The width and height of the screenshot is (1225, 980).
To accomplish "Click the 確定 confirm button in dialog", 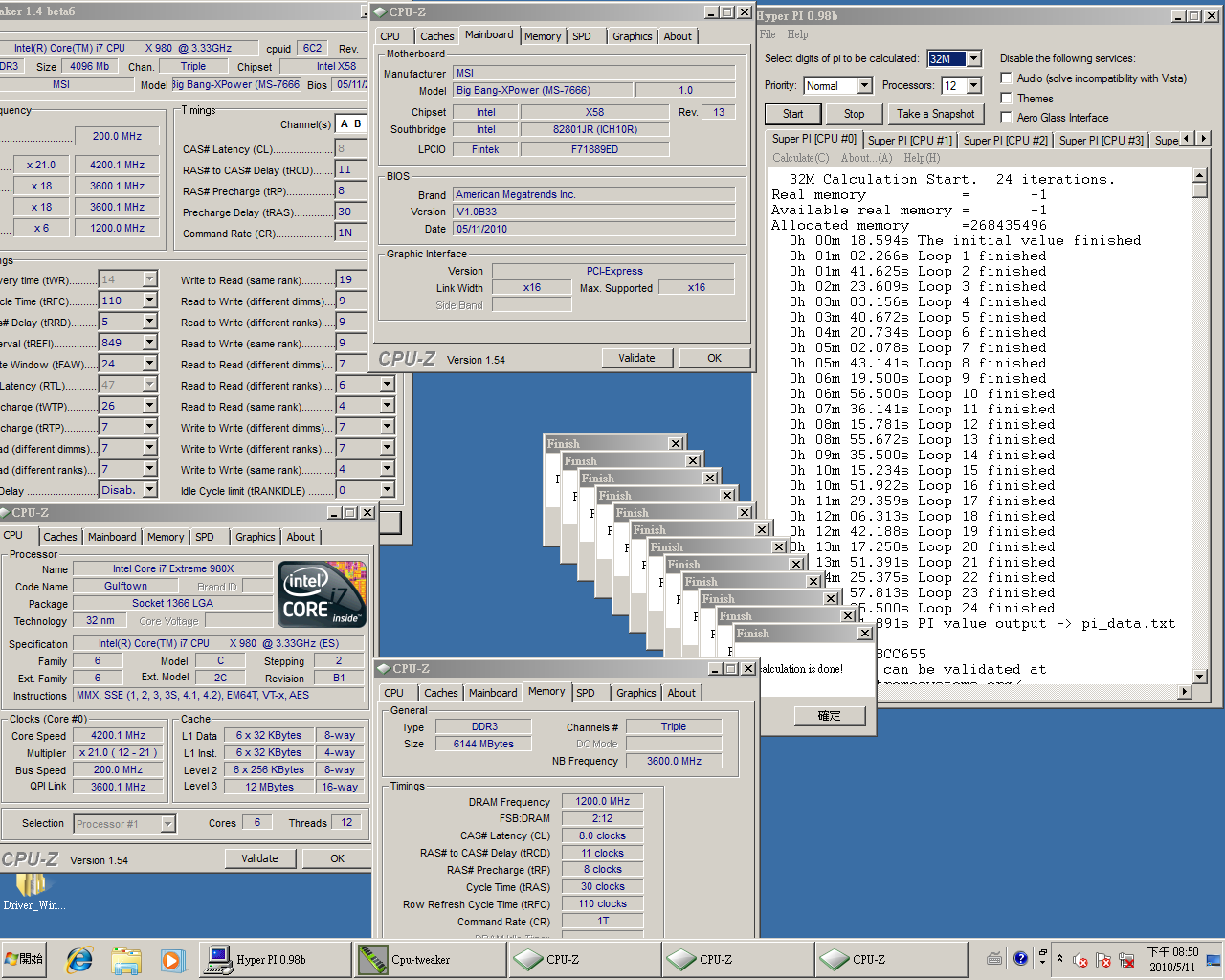I will (x=830, y=716).
